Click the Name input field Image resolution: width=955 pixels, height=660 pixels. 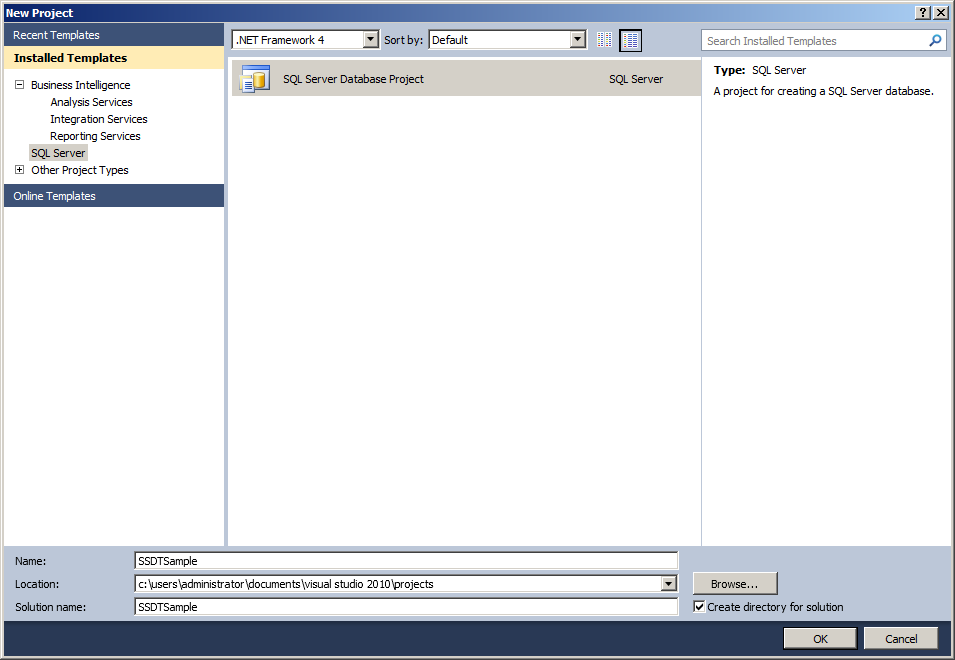point(405,561)
